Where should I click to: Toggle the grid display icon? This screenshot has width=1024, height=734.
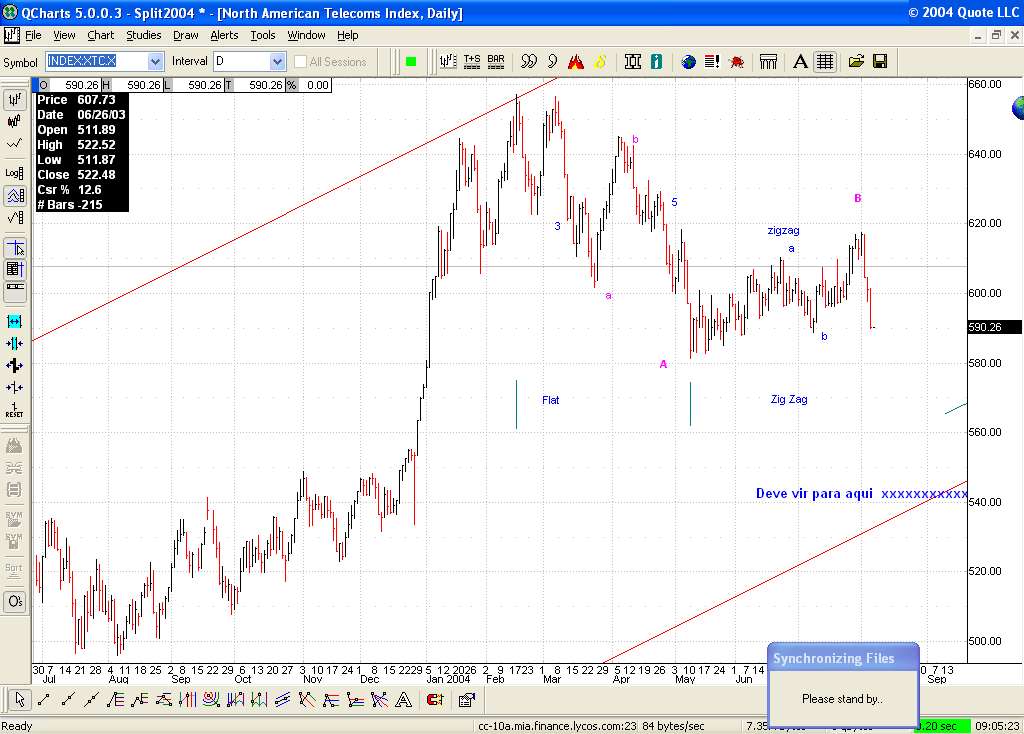pyautogui.click(x=824, y=61)
